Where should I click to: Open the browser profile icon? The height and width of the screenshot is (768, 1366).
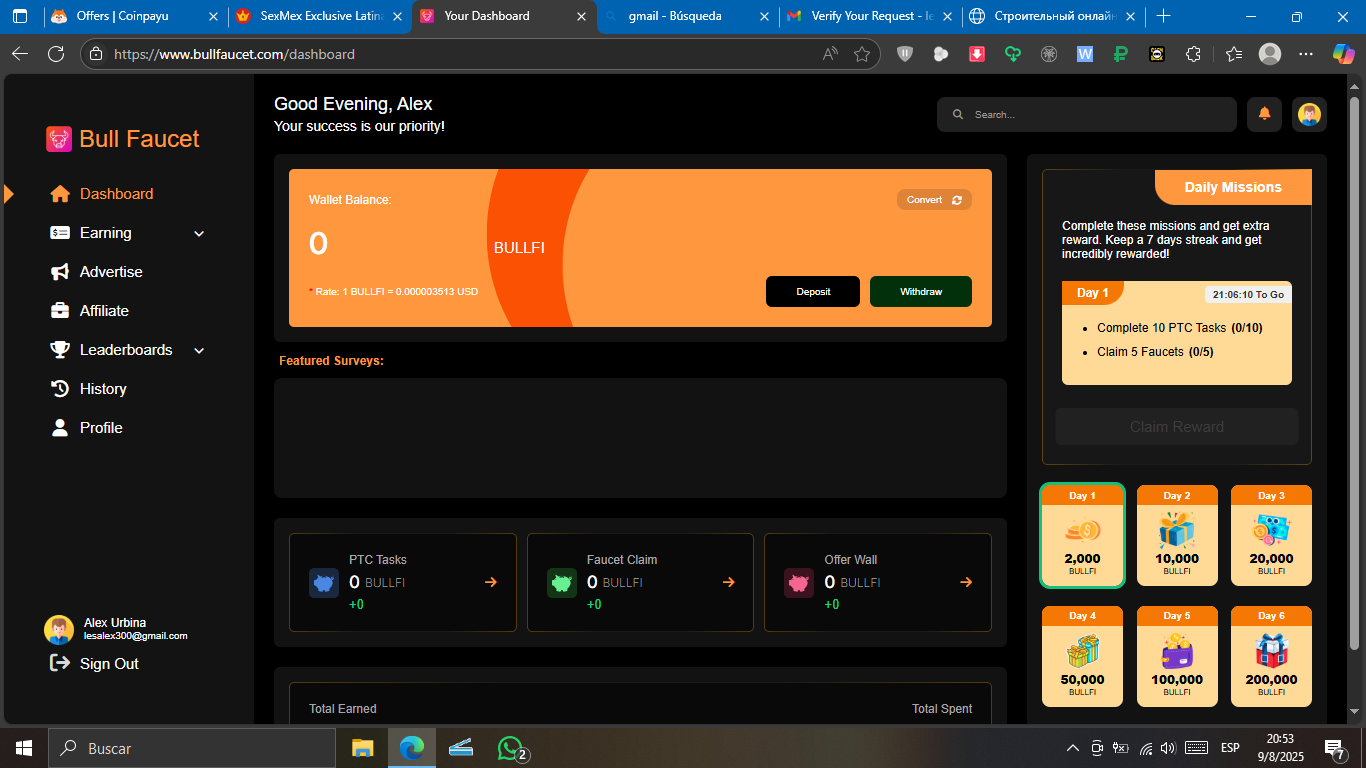pos(1270,54)
